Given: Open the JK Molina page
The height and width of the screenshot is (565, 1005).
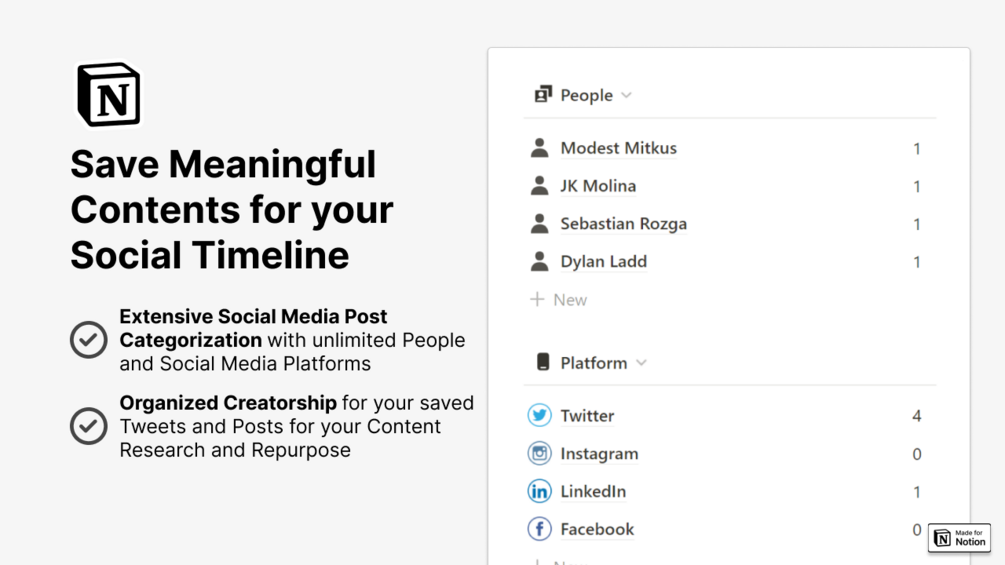Looking at the screenshot, I should 598,186.
